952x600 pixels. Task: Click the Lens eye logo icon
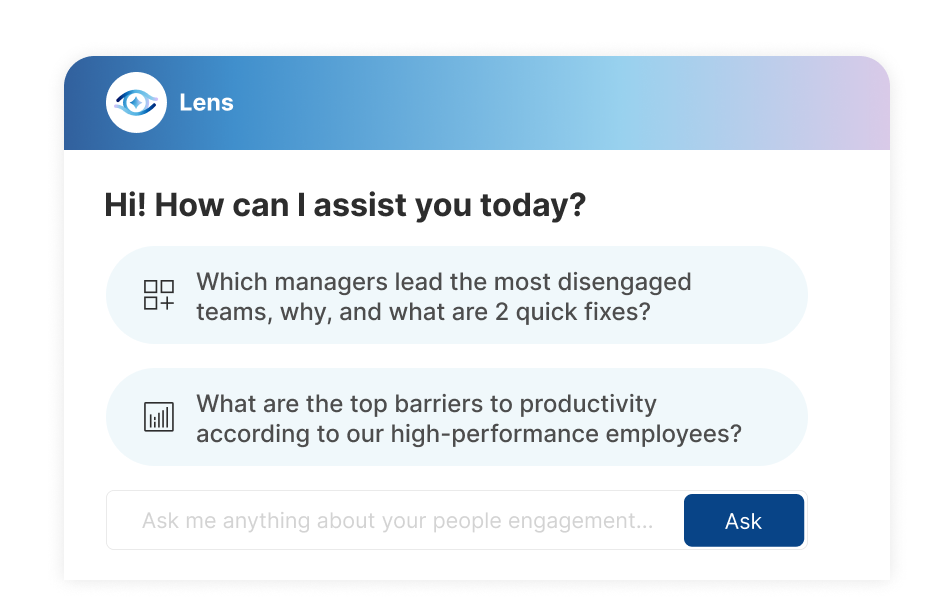[136, 103]
